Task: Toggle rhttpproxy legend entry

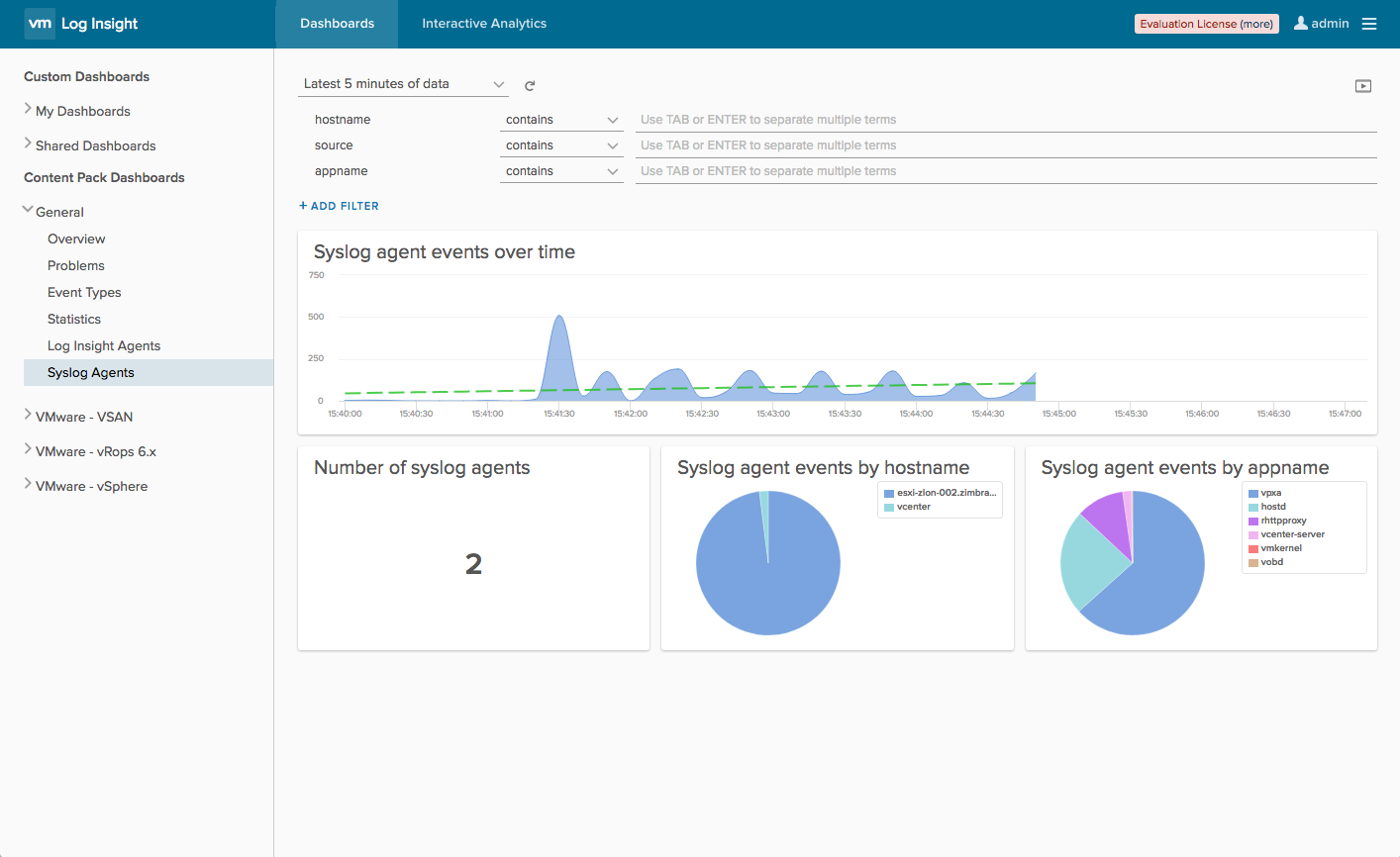Action: (x=1277, y=521)
